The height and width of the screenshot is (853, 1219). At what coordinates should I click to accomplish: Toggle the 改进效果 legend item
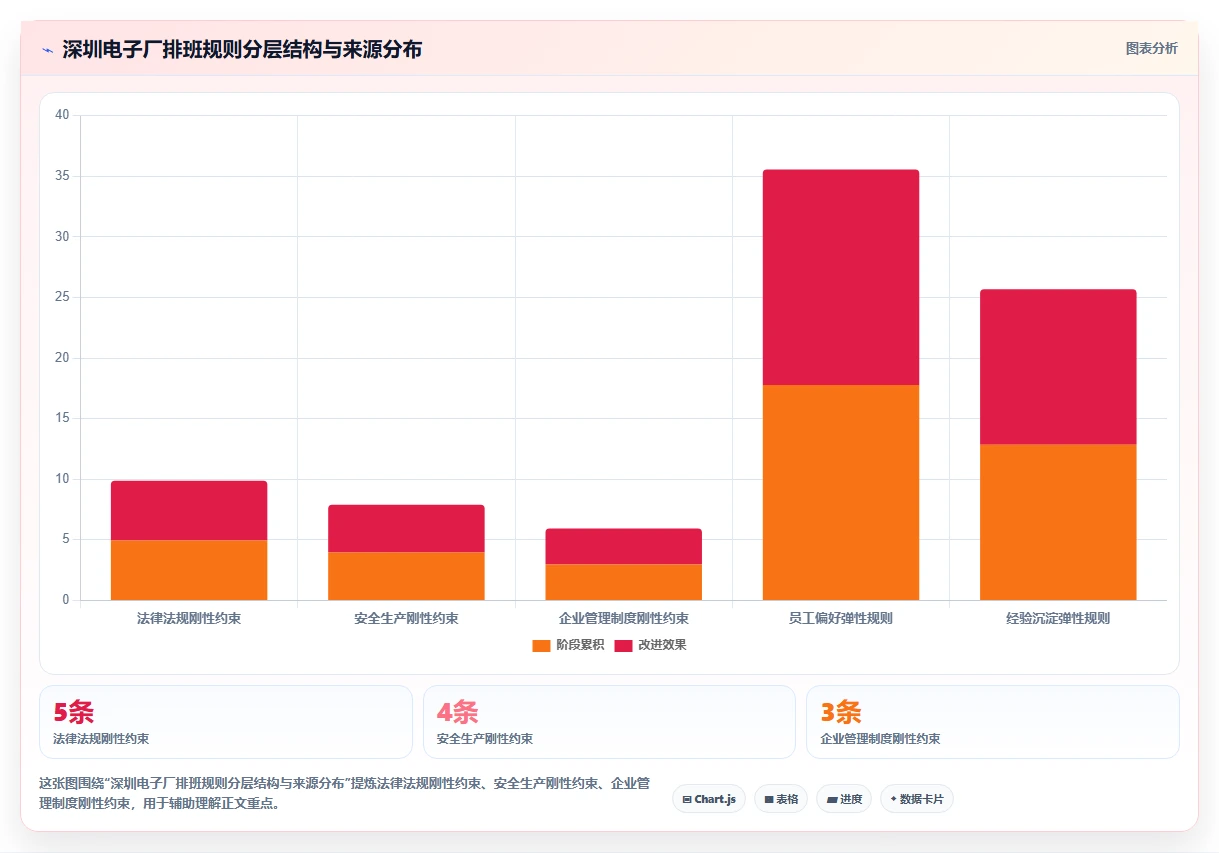(650, 645)
